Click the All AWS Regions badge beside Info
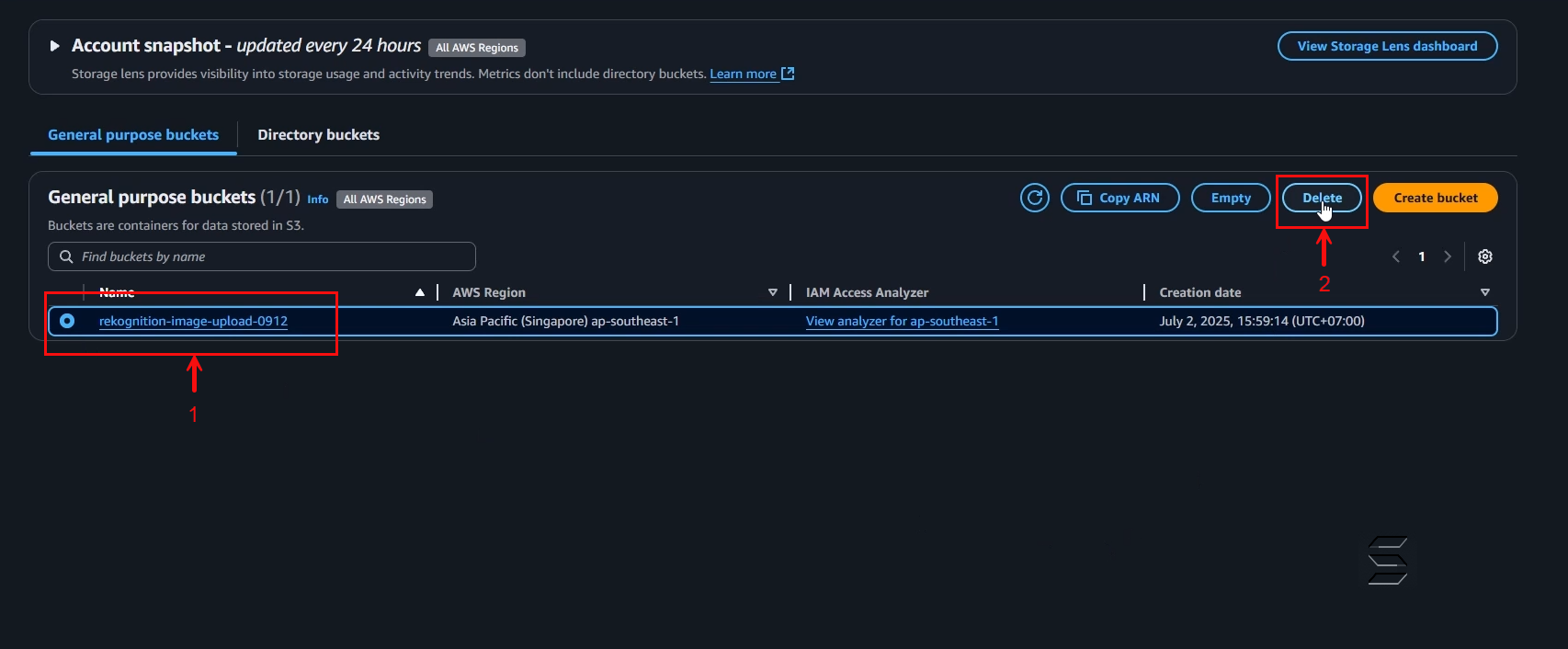The image size is (1568, 649). tap(384, 199)
